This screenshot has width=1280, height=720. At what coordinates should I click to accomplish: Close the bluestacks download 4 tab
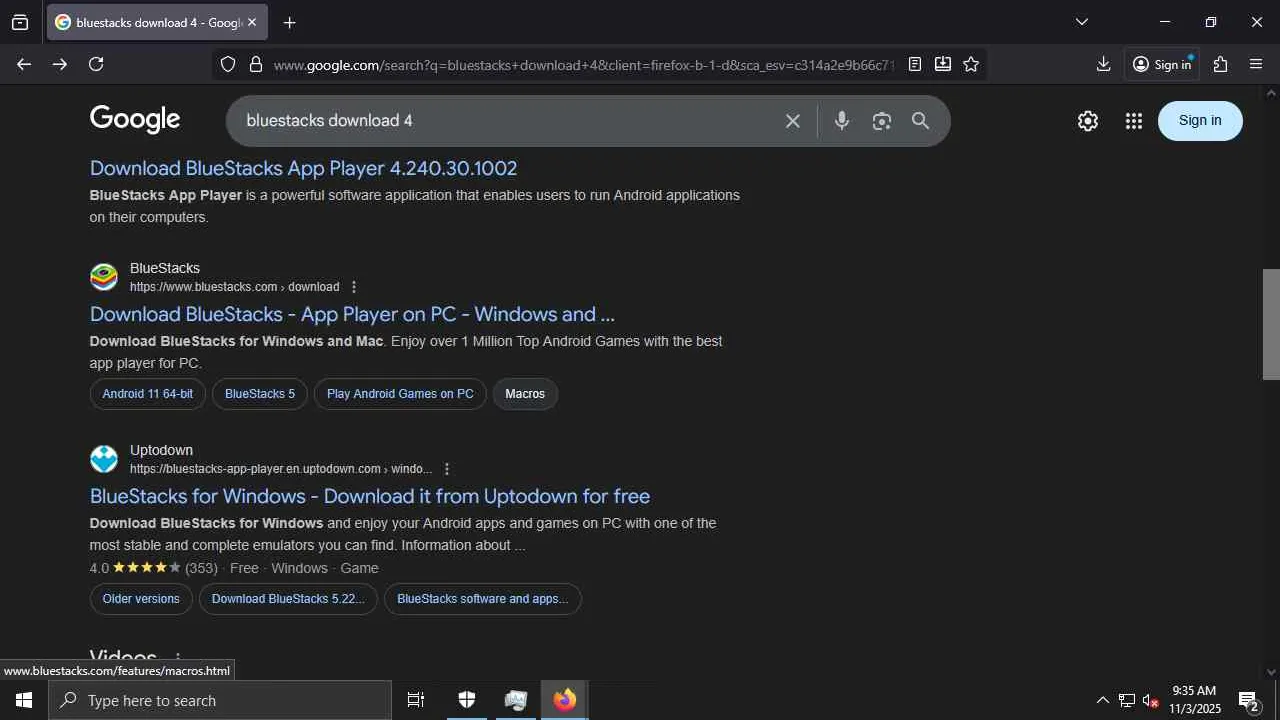(252, 22)
